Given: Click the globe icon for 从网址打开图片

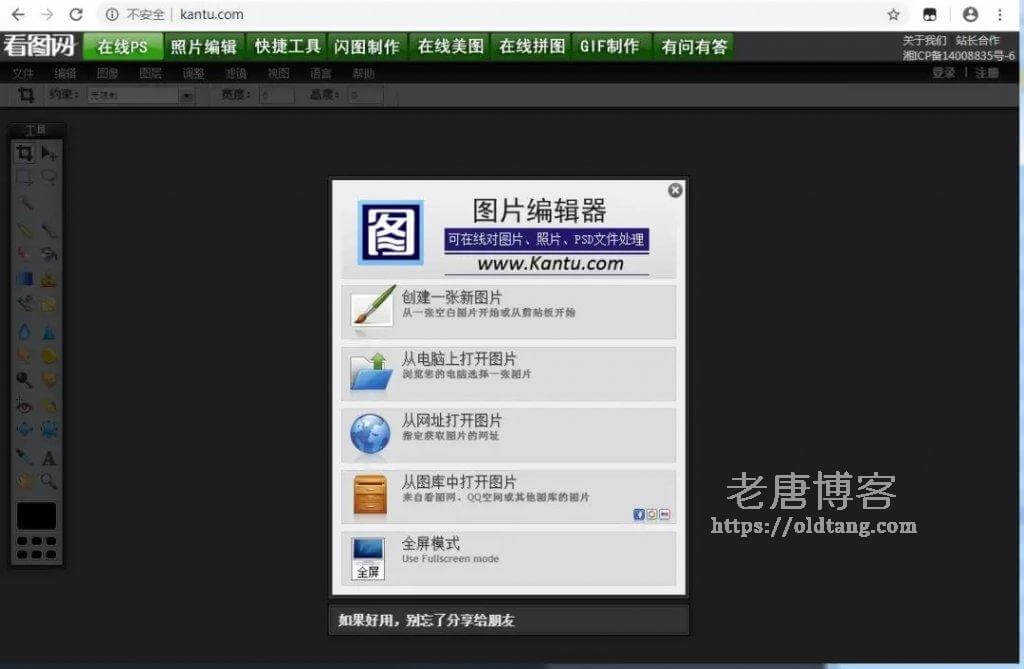Looking at the screenshot, I should tap(371, 435).
